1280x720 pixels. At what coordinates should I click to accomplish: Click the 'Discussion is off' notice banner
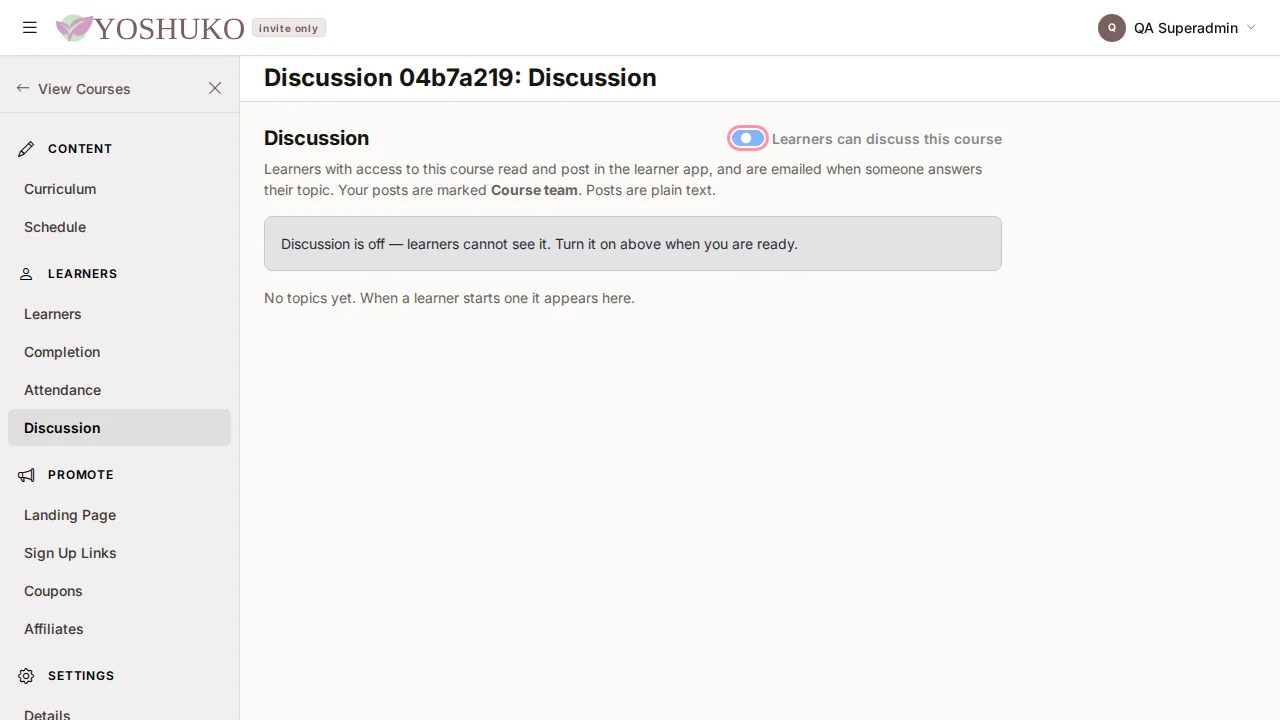(632, 243)
